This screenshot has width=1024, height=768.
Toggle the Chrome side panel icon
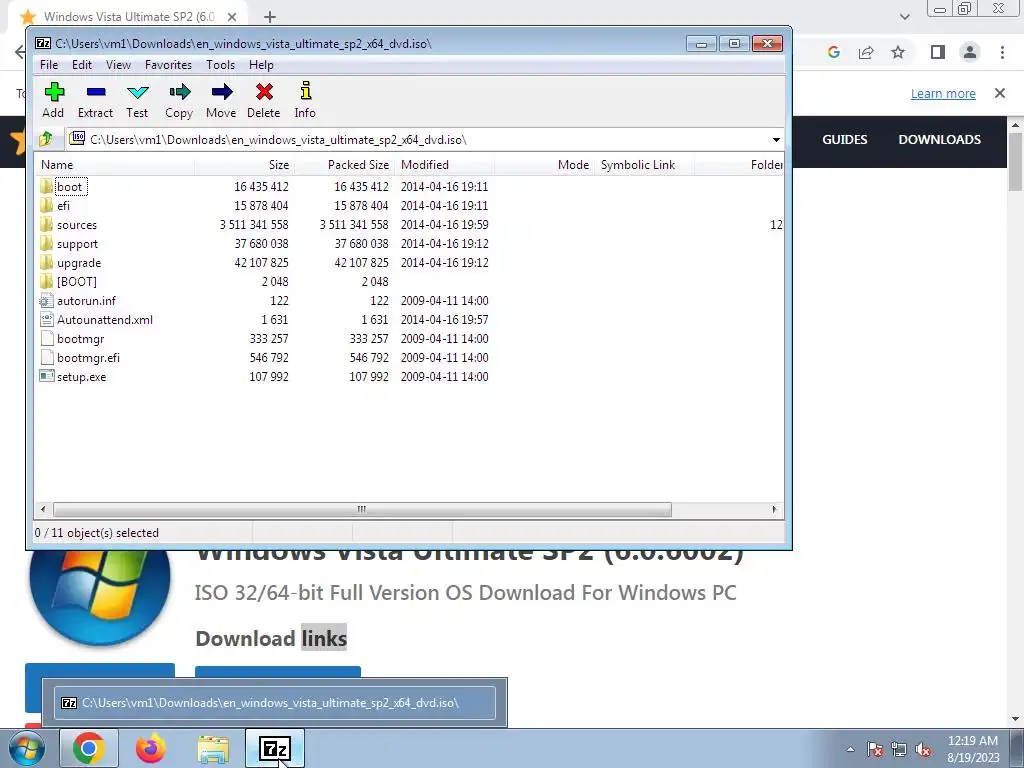938,52
